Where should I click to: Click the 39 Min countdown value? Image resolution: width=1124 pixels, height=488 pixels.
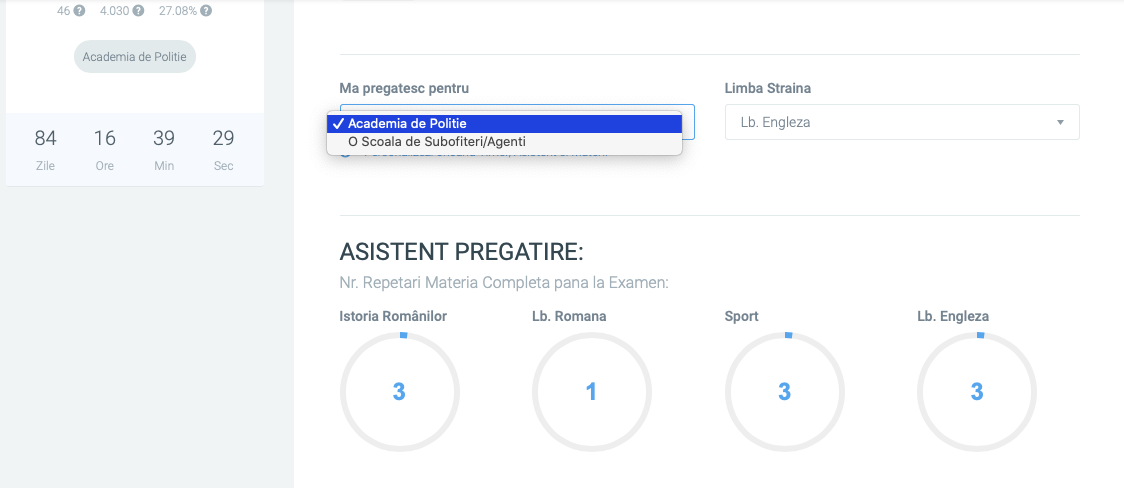[164, 139]
